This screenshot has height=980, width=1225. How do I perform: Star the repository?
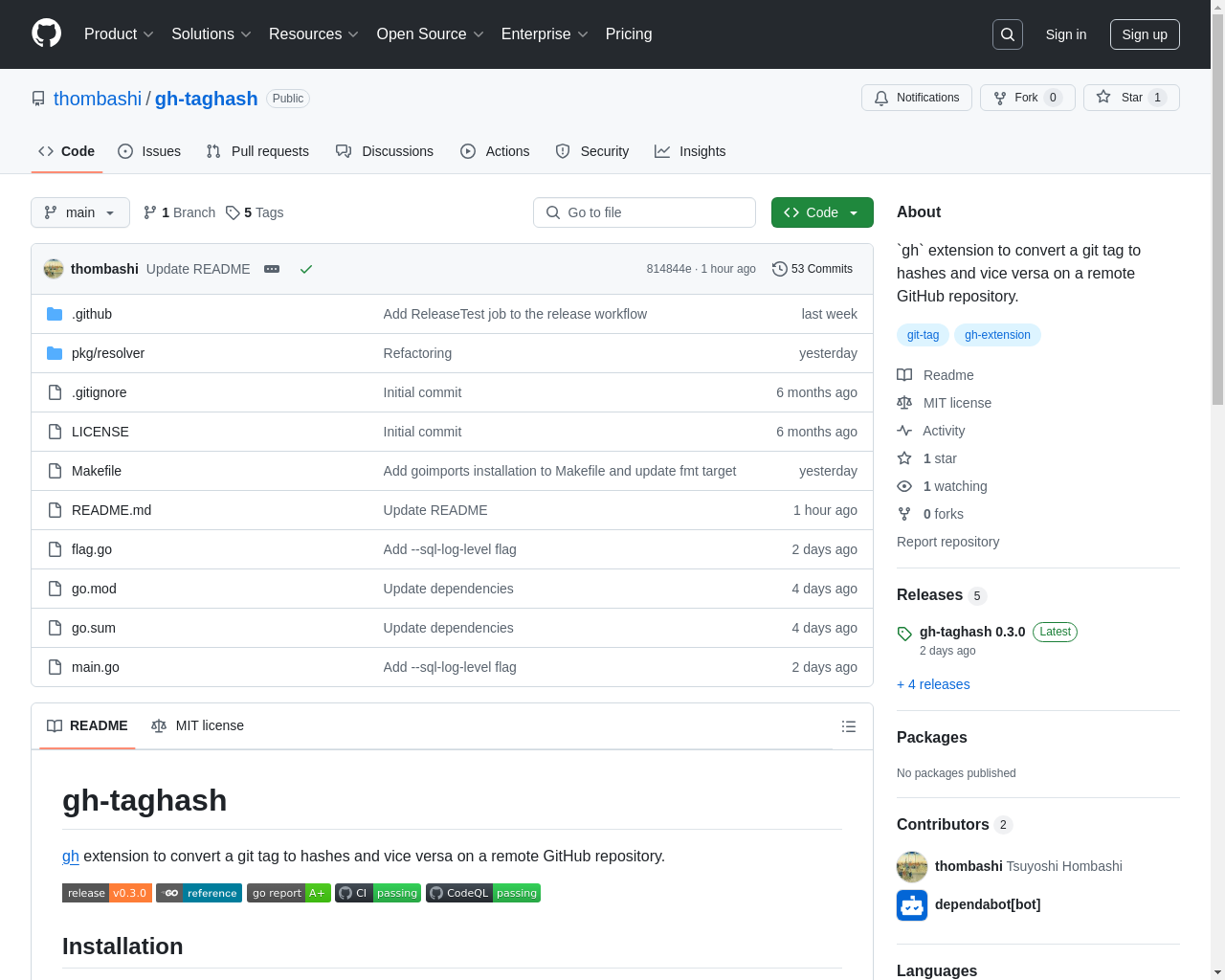pyautogui.click(x=1131, y=98)
